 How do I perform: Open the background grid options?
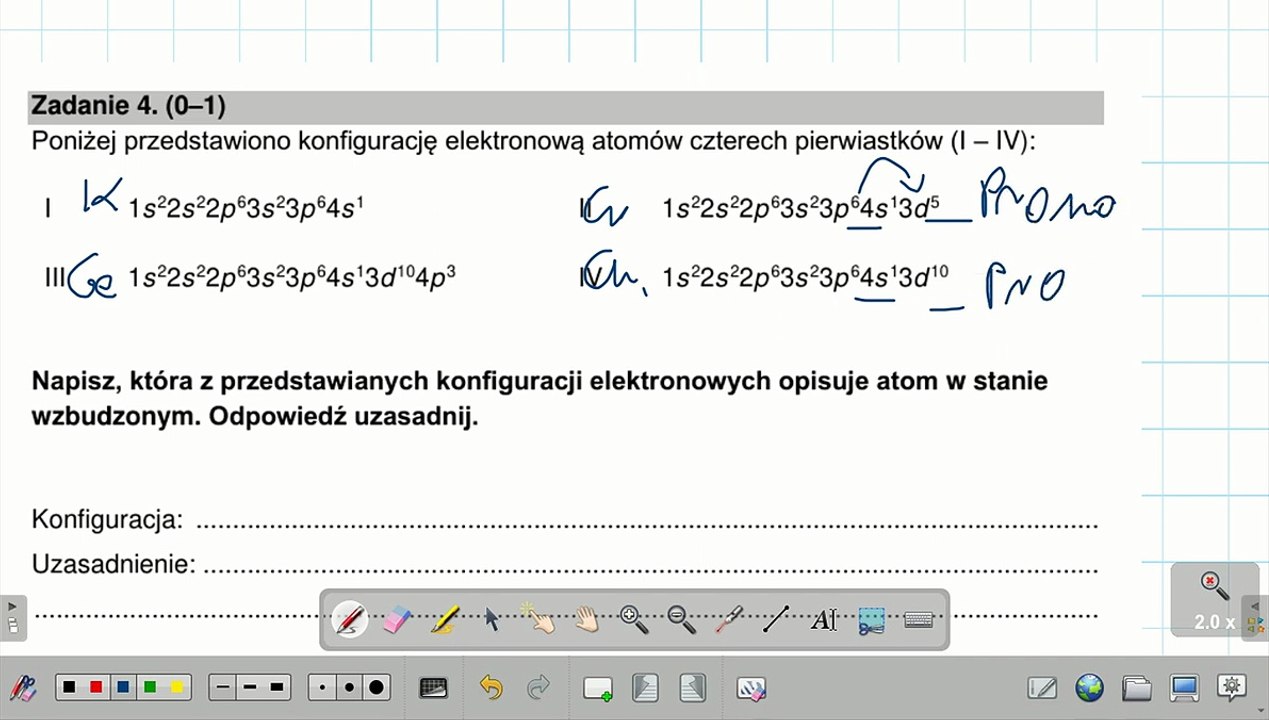click(x=433, y=688)
